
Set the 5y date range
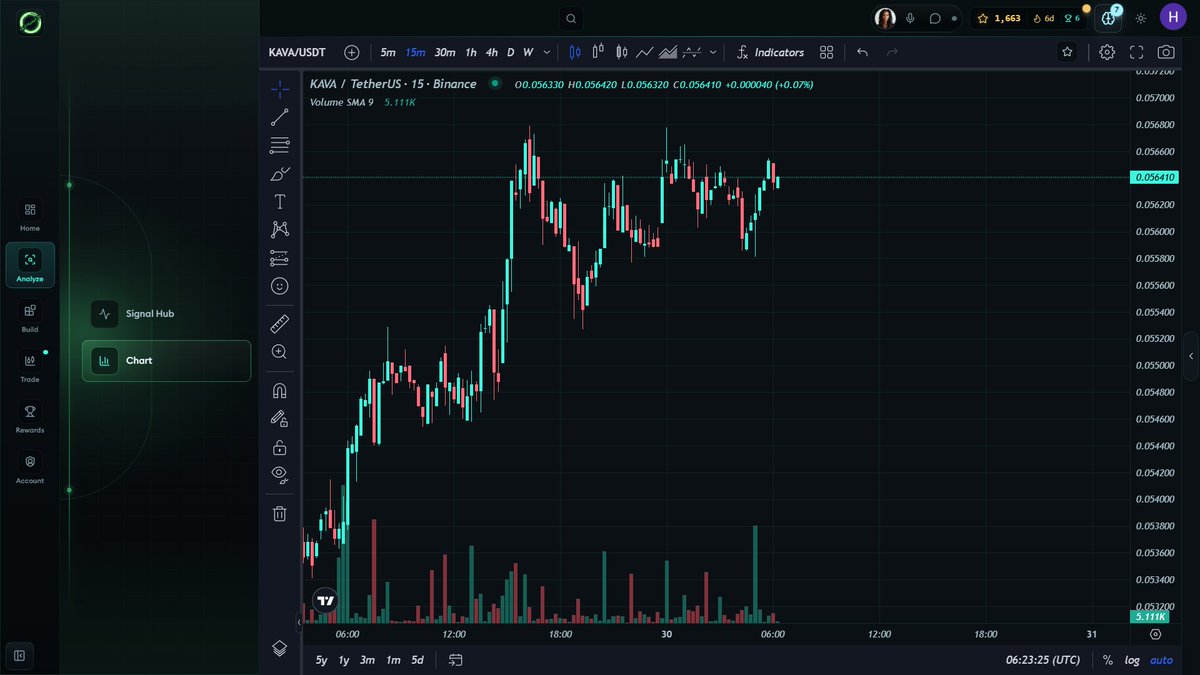(x=321, y=660)
